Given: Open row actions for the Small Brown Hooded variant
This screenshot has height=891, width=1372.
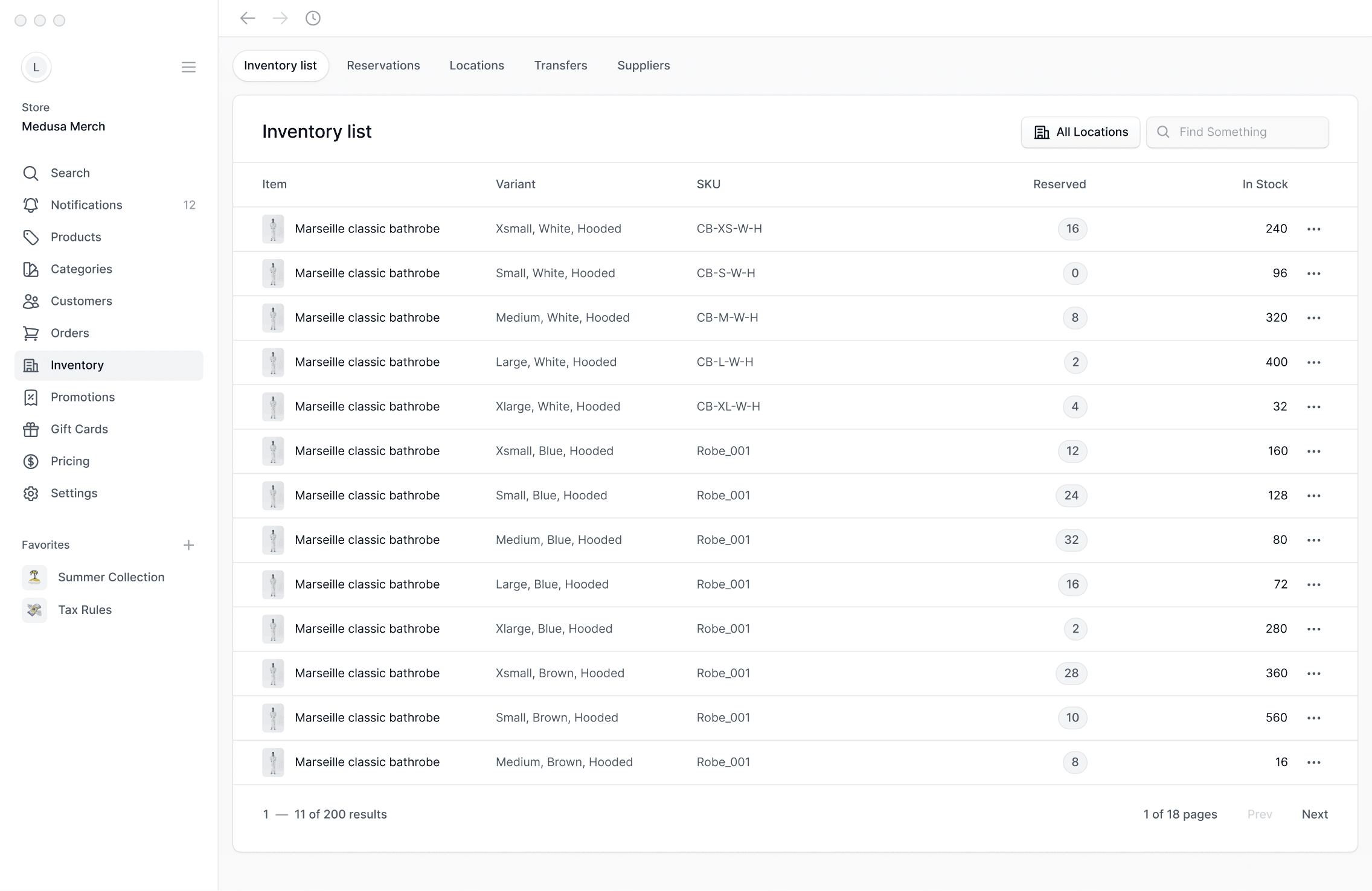Looking at the screenshot, I should coord(1315,718).
